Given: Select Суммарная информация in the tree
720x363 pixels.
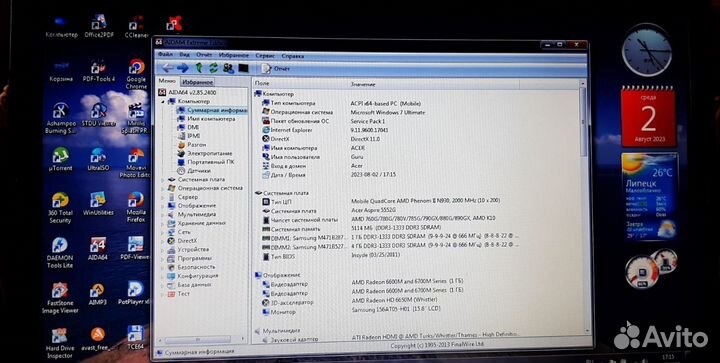Looking at the screenshot, I should click(212, 110).
